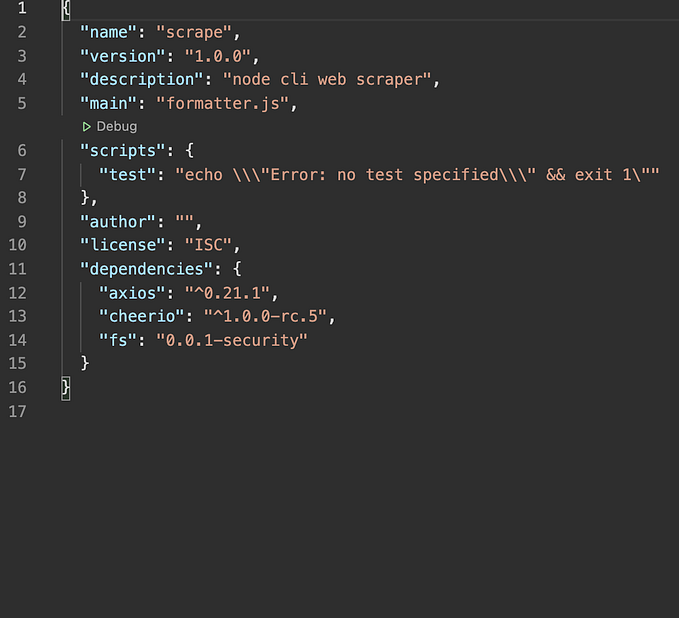Click the "^1.0.0-rc.5" cheerio version
679x618 pixels.
265,316
